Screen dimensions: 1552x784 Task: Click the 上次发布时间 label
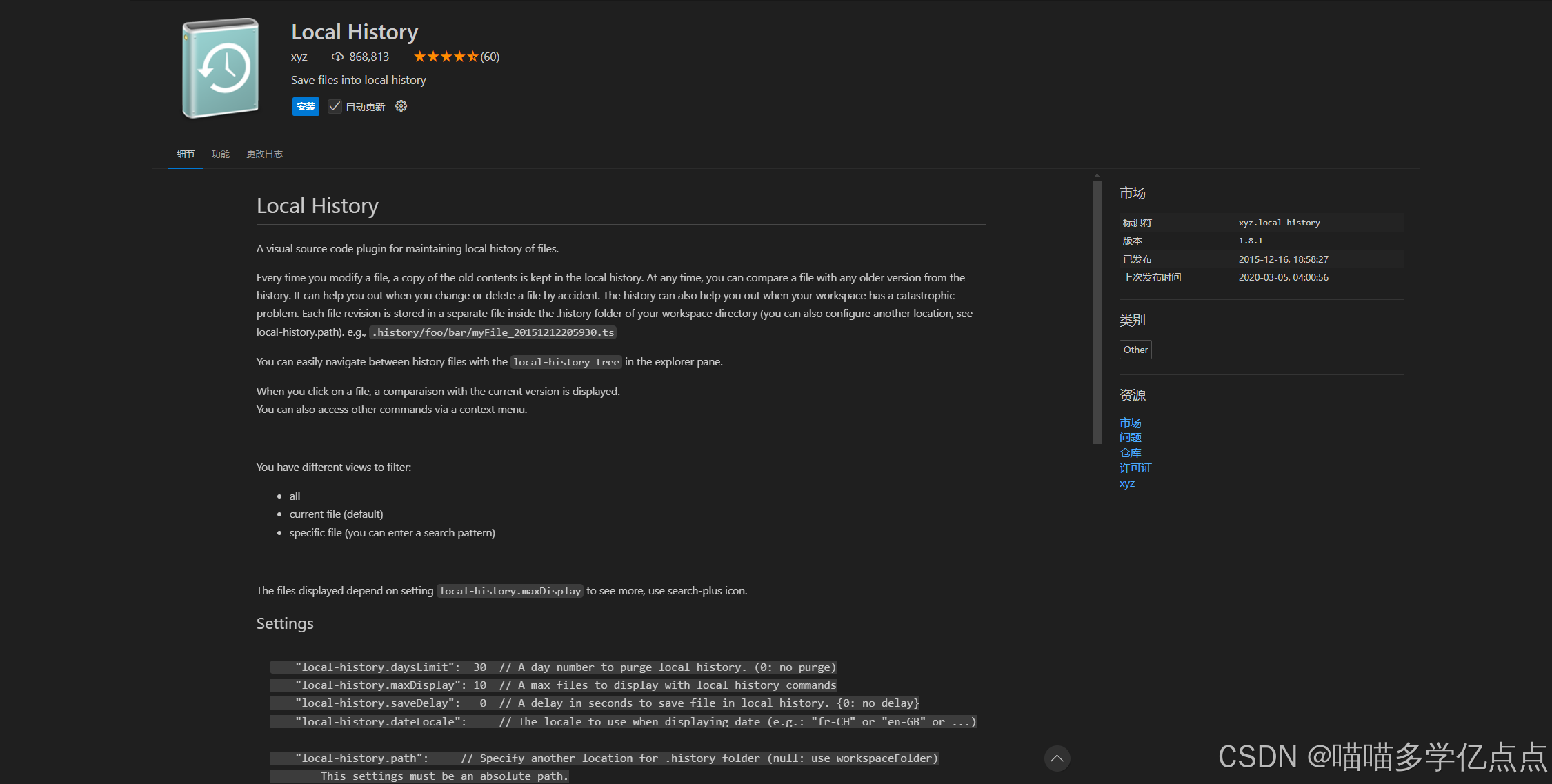point(1151,277)
